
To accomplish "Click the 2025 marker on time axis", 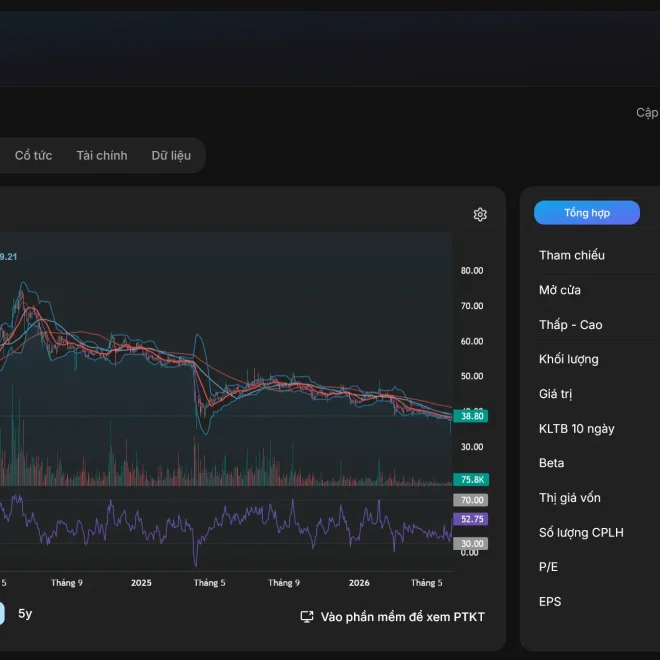I will (141, 583).
